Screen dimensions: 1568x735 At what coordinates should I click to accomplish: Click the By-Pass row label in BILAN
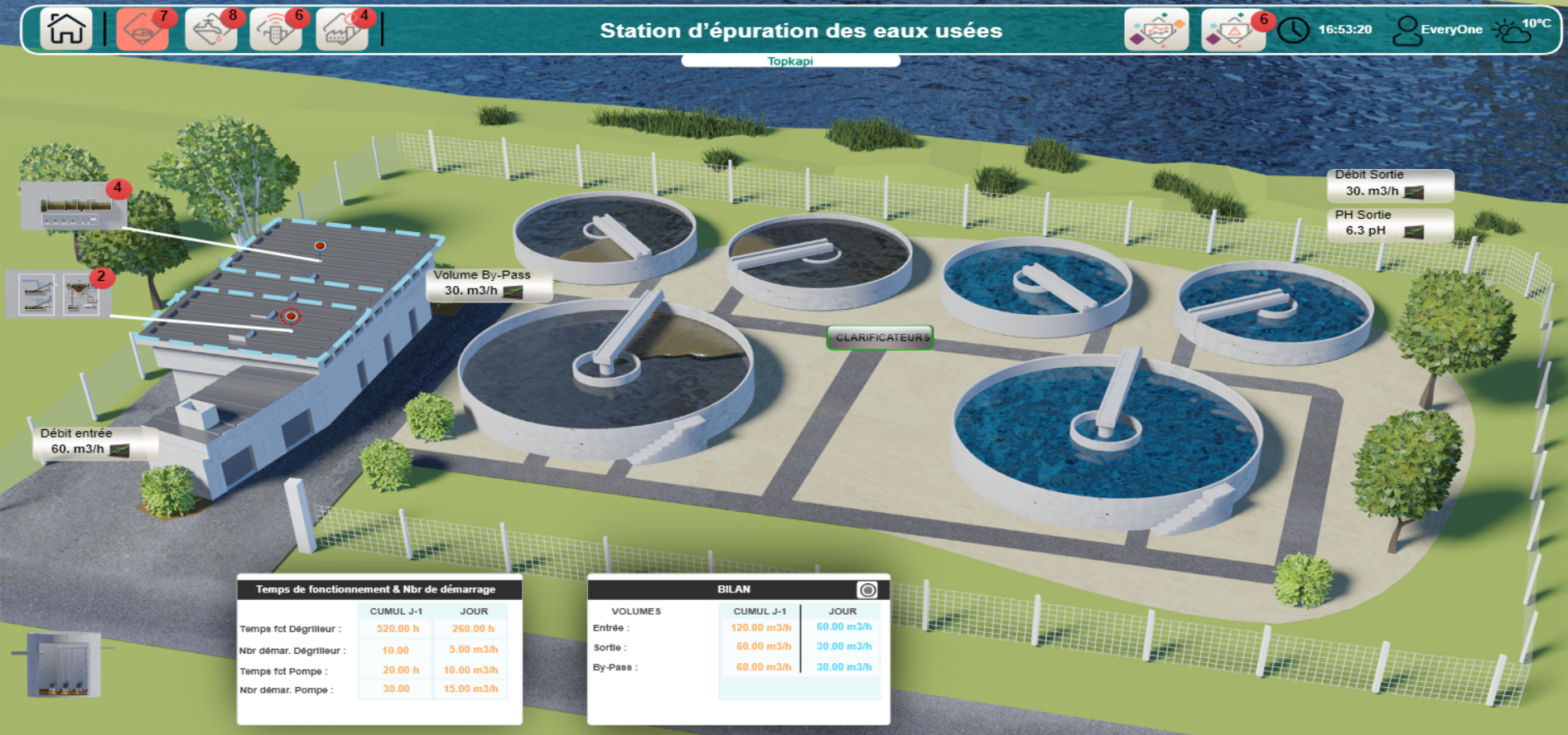pyautogui.click(x=615, y=667)
